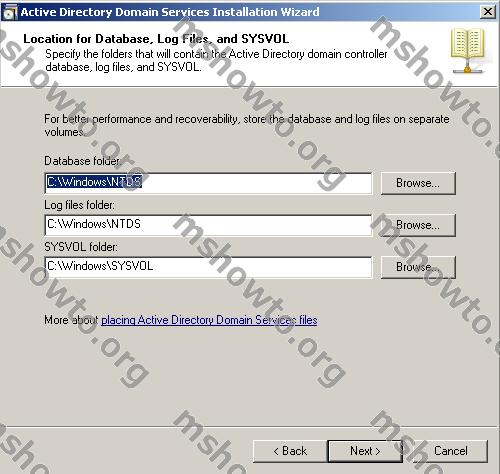Click the SYSVOL folder label

pyautogui.click(x=81, y=247)
